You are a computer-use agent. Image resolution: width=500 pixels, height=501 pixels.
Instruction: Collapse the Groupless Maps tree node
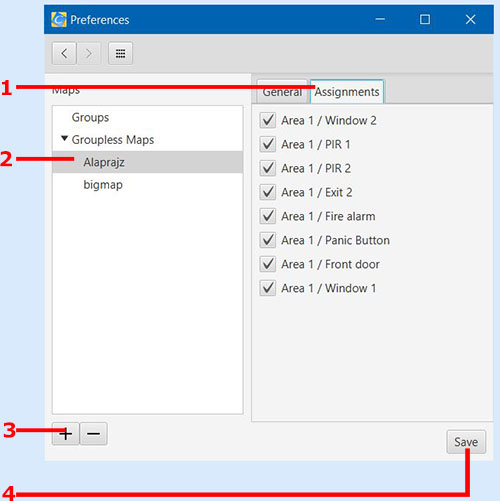65,138
